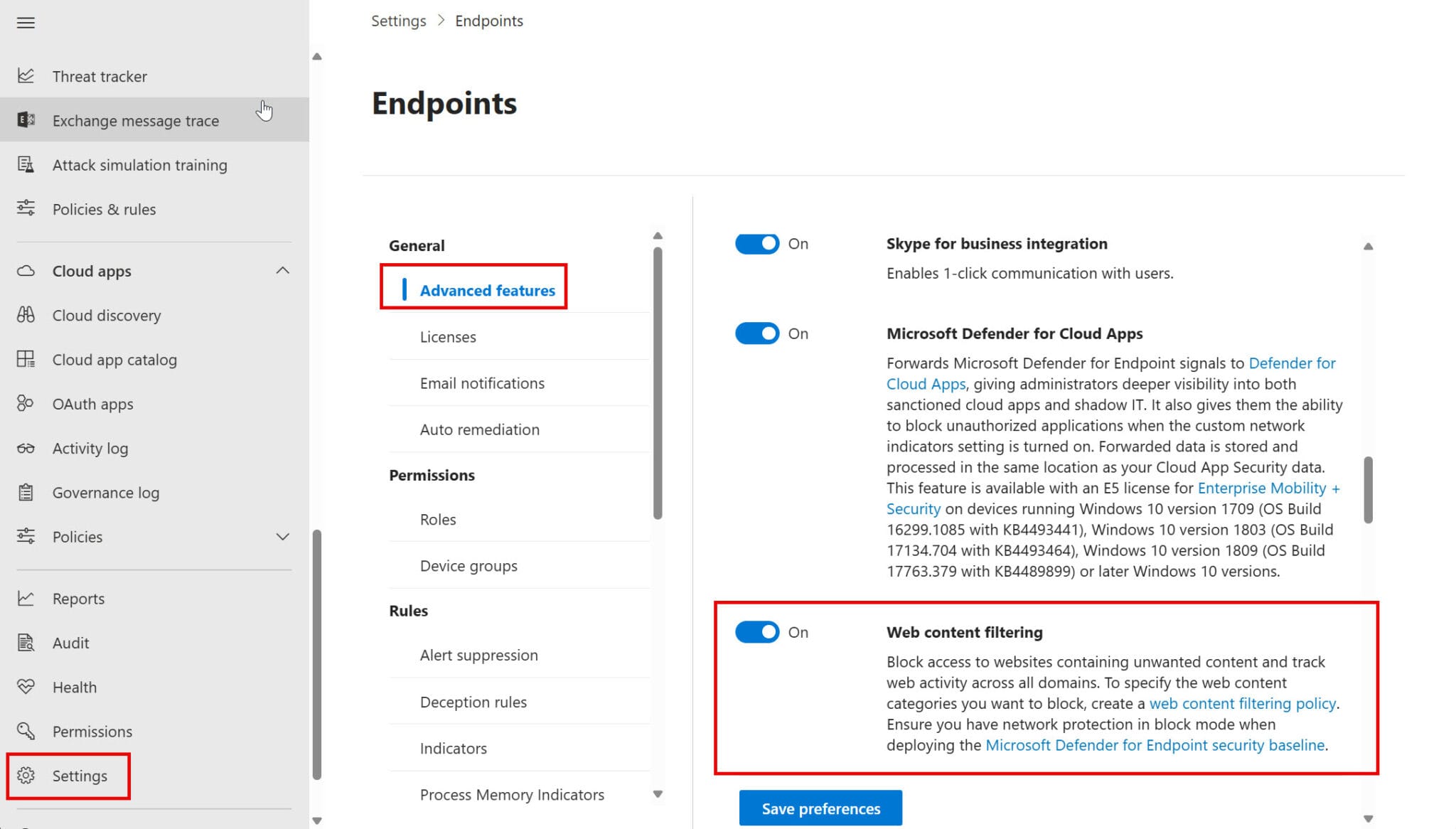Open the Deception rules page
The width and height of the screenshot is (1456, 829).
(473, 702)
